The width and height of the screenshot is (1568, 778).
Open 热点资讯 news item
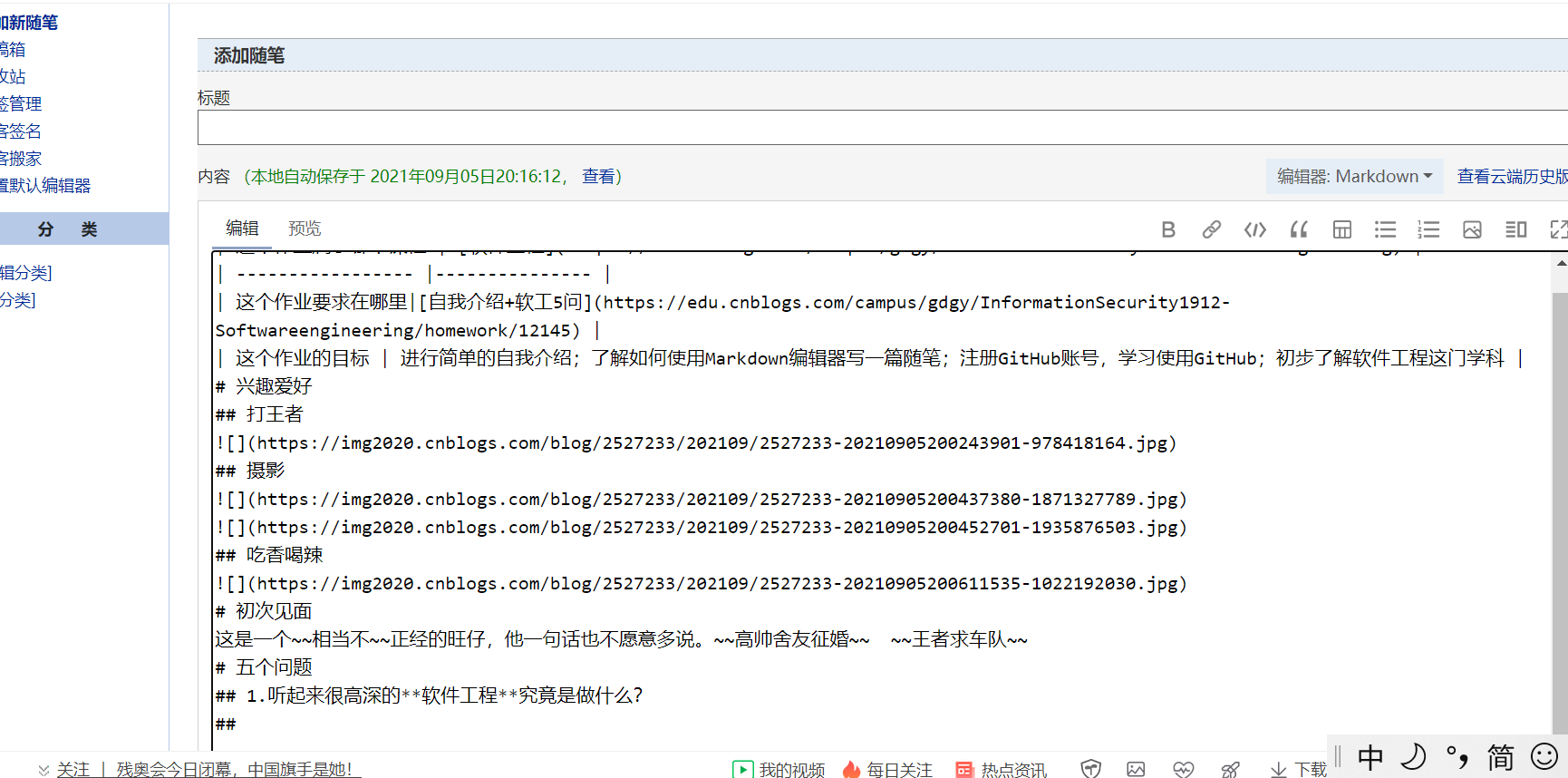point(1002,769)
